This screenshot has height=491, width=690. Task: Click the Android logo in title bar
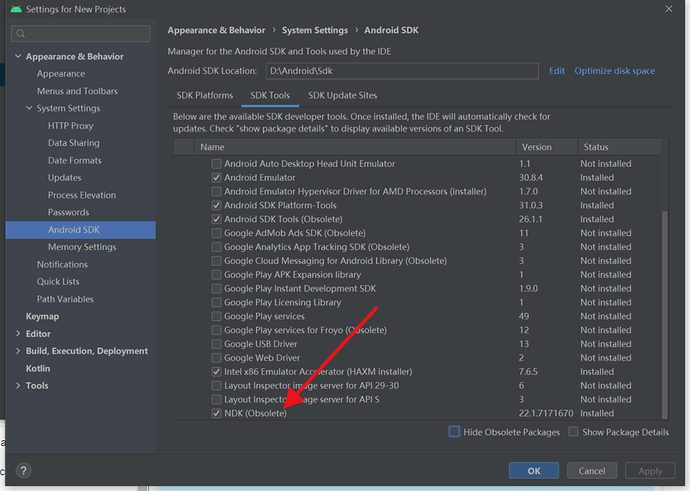(x=13, y=9)
